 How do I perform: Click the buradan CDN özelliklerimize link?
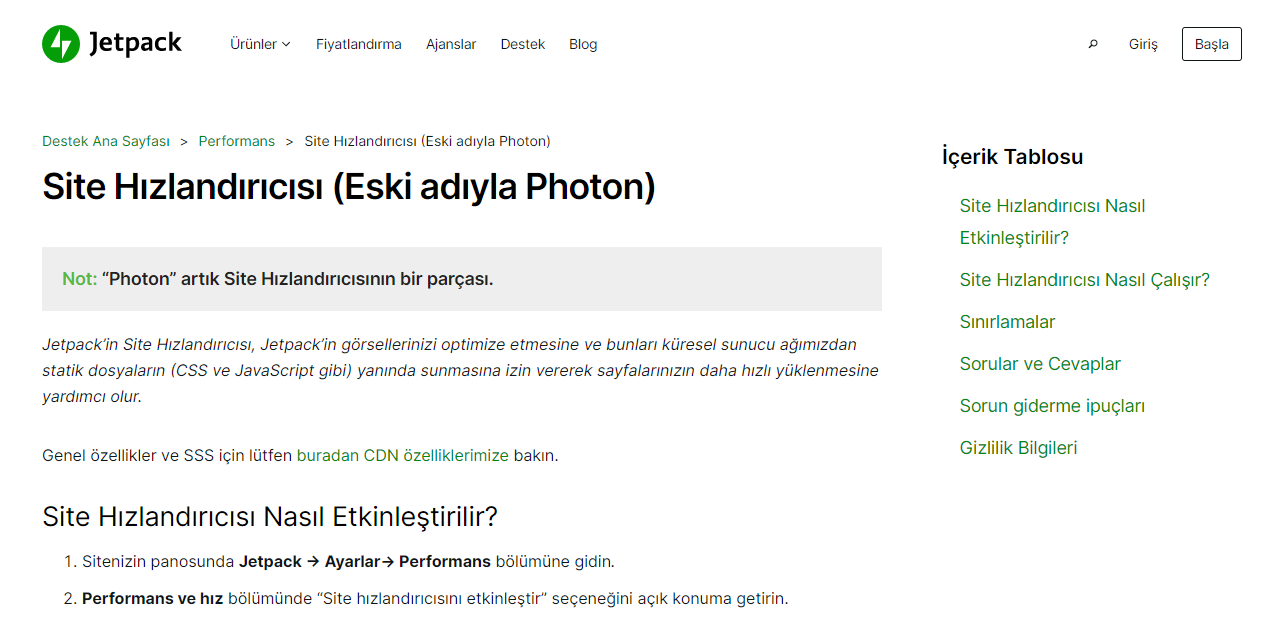click(x=405, y=455)
